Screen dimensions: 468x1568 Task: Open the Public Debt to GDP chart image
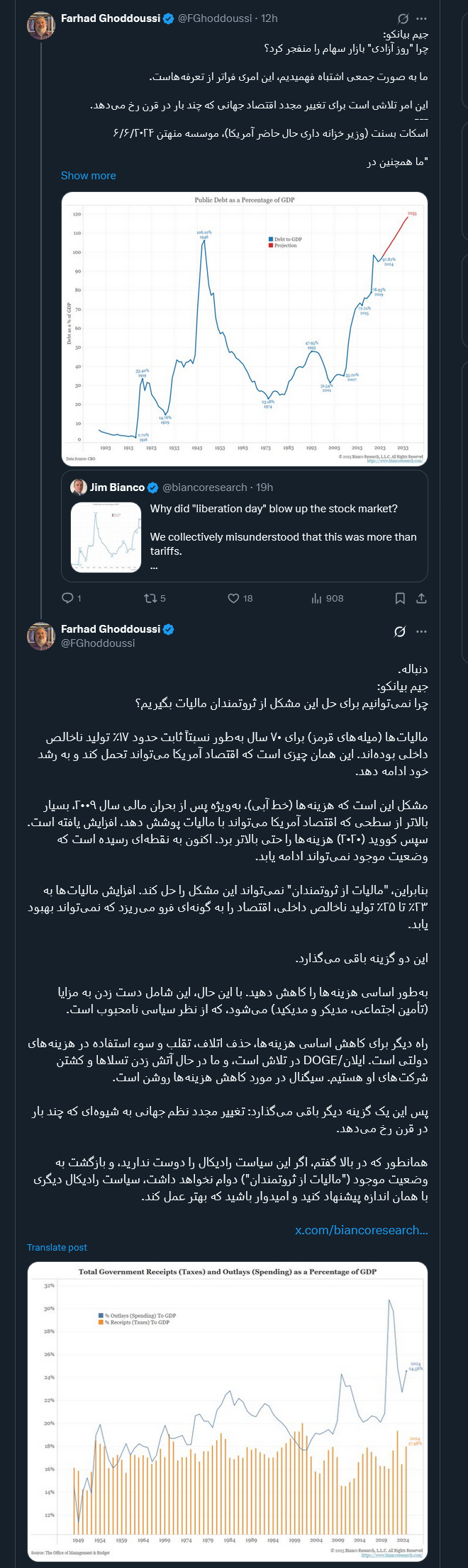(244, 329)
